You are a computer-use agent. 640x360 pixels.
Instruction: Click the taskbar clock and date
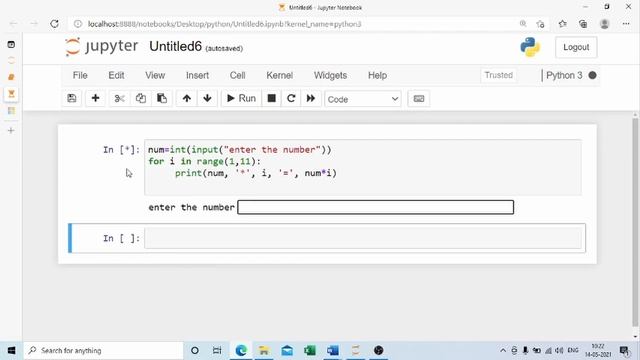[x=598, y=350]
